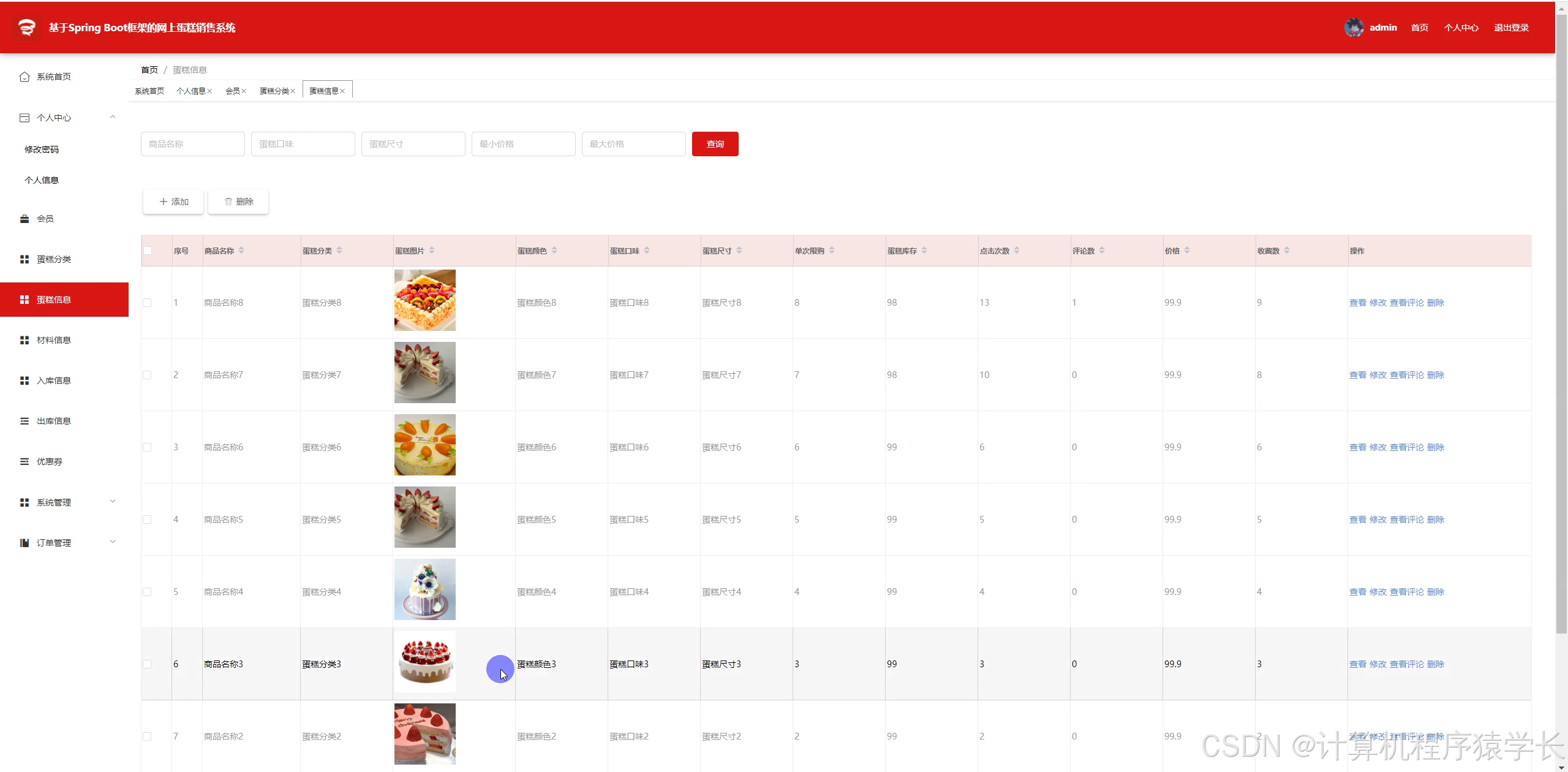Viewport: 1568px width, 772px height.
Task: Check the row for 商品名称7
Action: click(147, 375)
